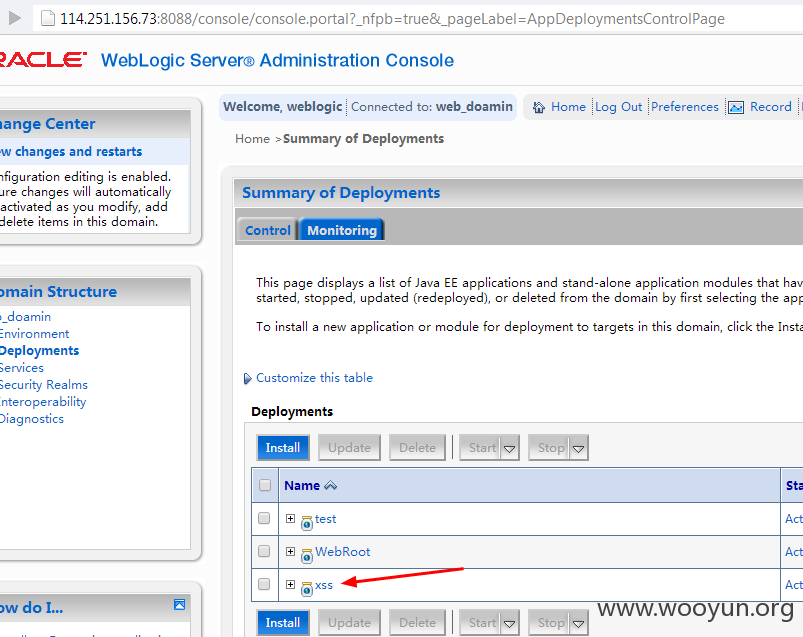Expand the WebRoot deployment row

point(290,551)
